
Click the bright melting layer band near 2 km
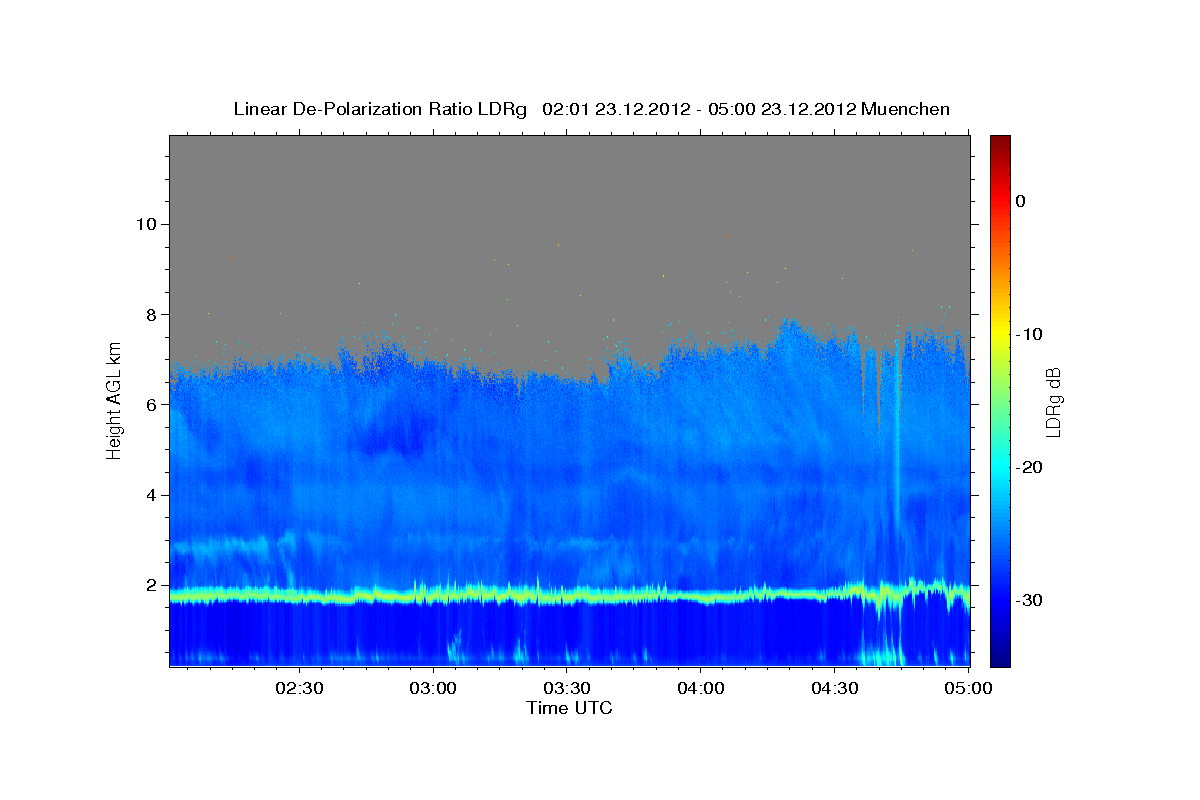[569, 595]
